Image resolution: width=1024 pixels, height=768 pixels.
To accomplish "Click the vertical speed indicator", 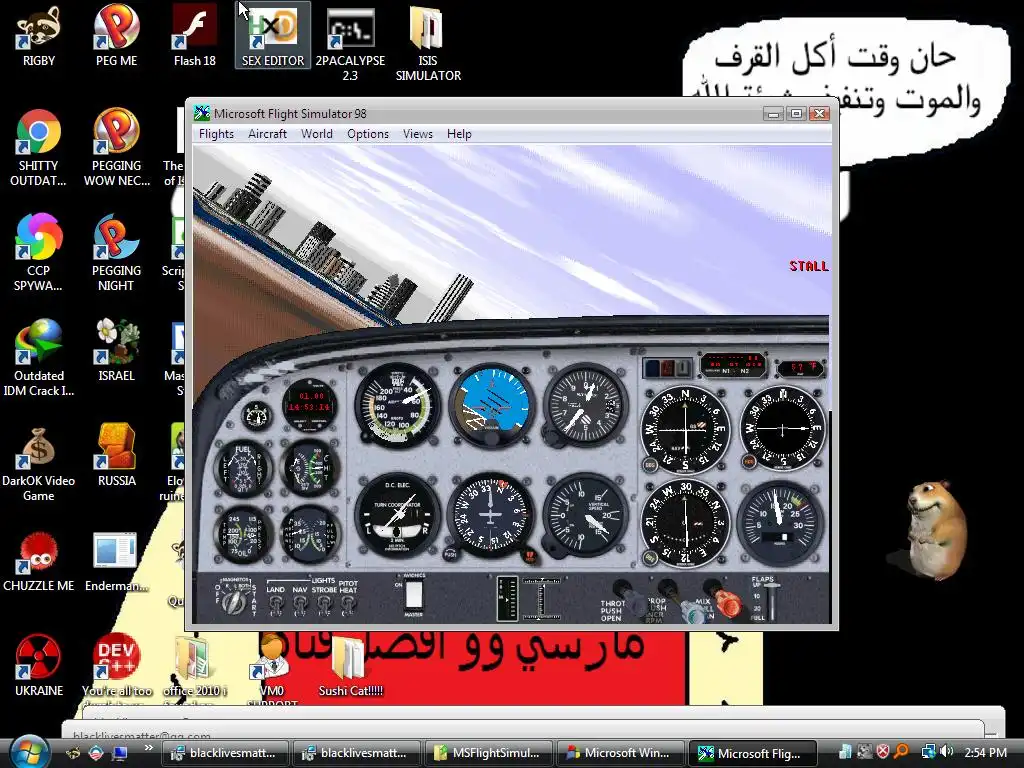I will coord(585,515).
